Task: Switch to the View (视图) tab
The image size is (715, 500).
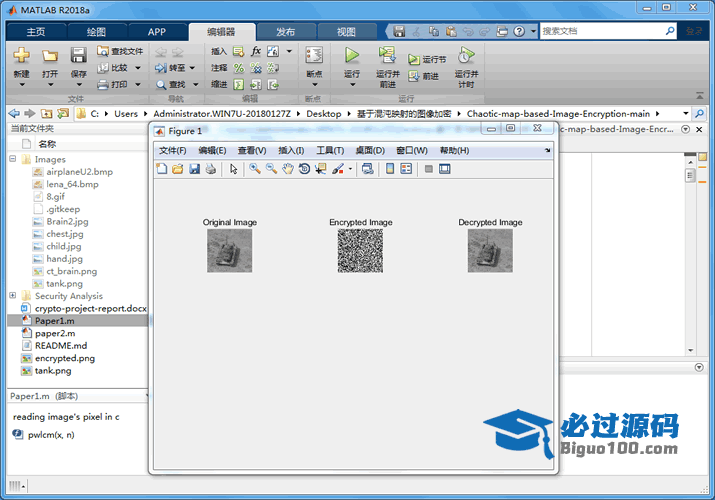Action: [x=346, y=32]
